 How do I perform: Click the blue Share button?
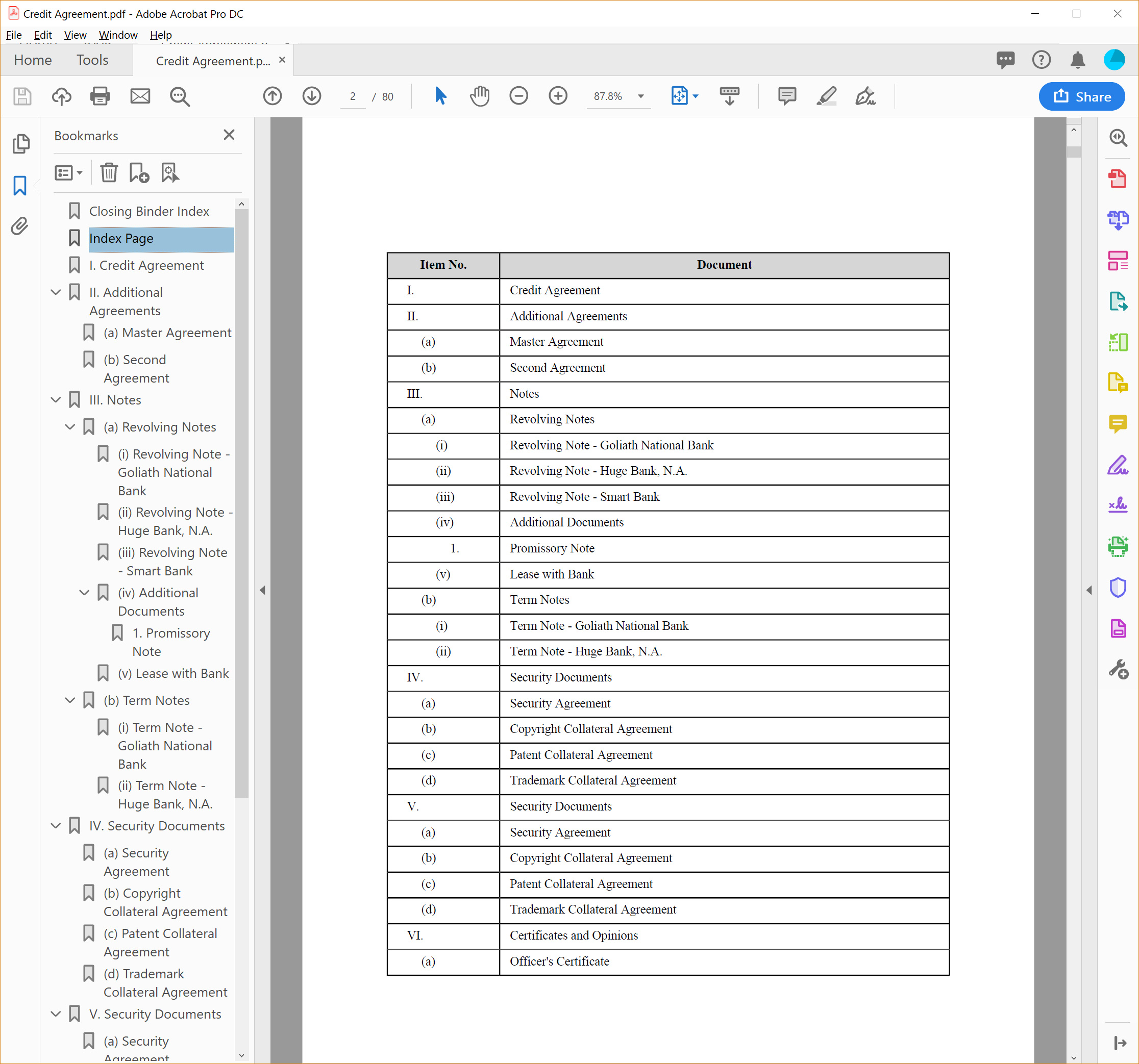(1081, 96)
